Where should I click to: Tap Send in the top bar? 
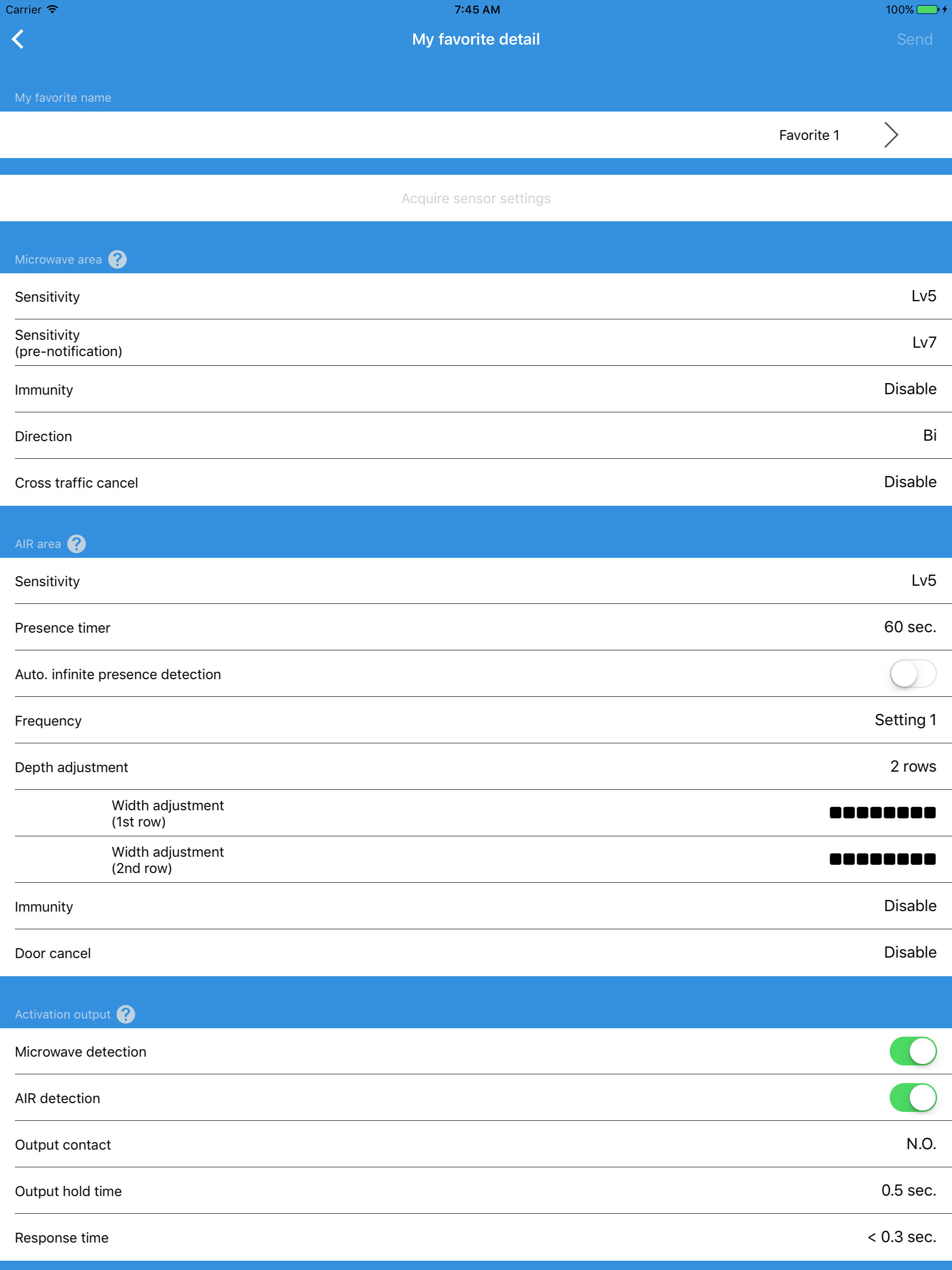pos(915,39)
